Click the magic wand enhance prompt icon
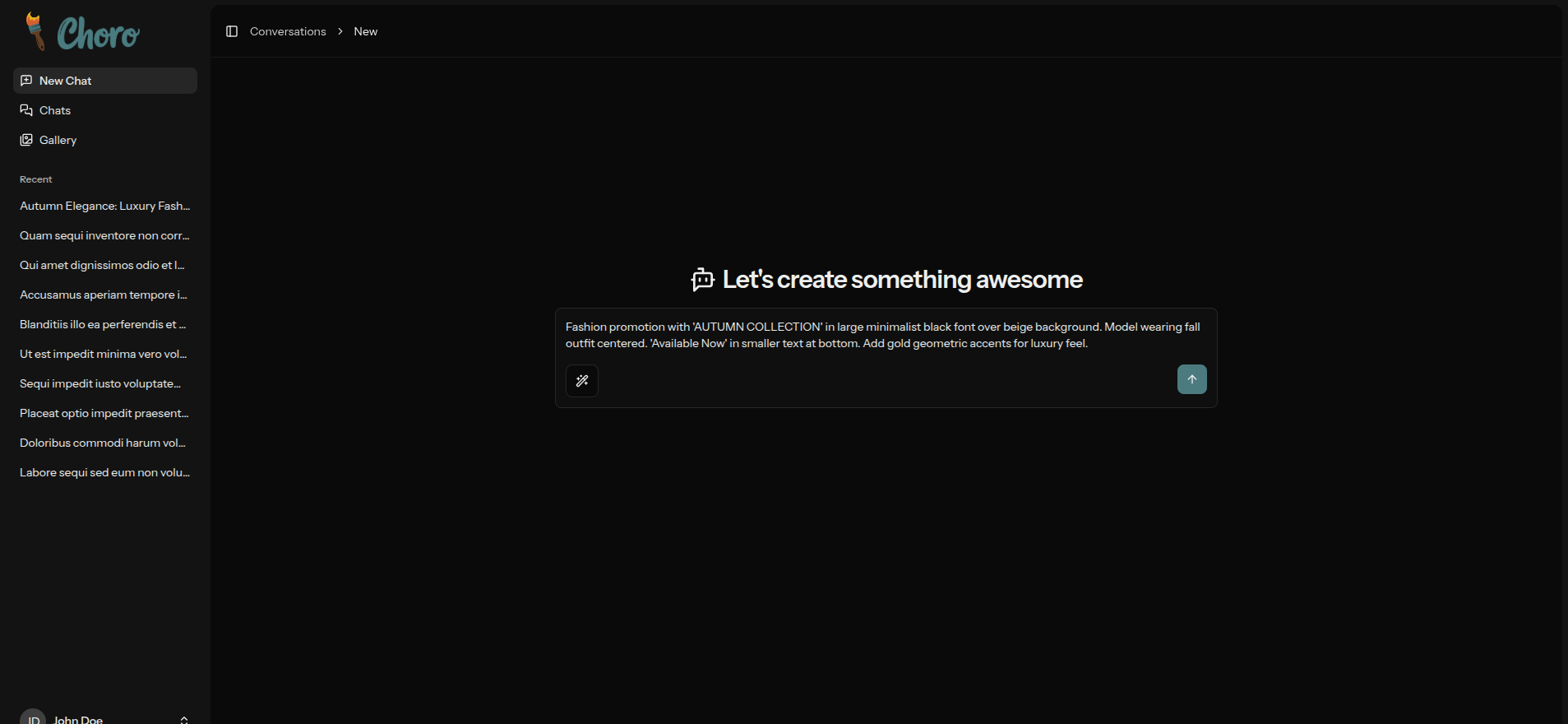 [582, 381]
